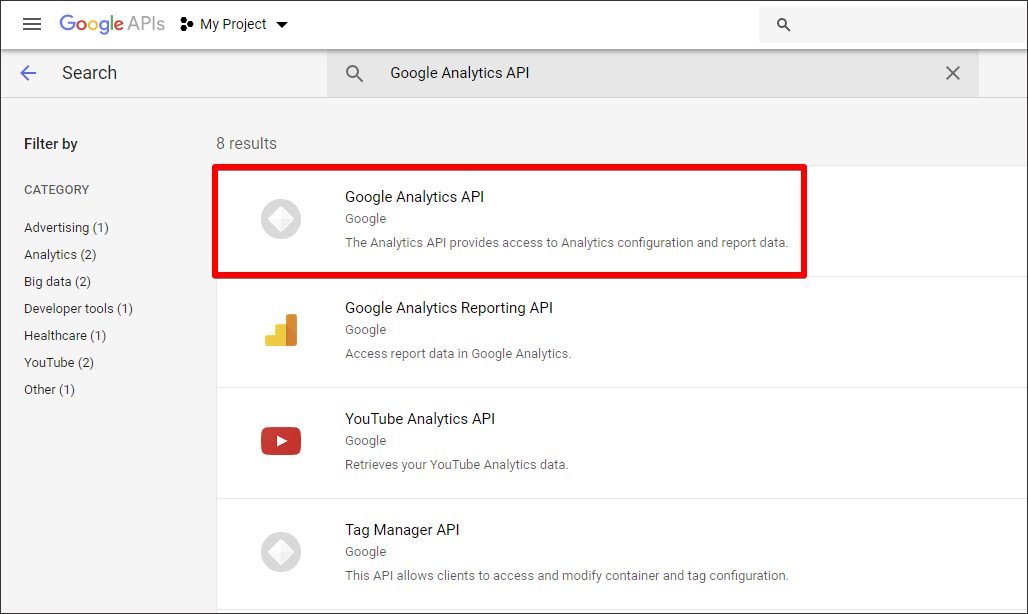
Task: Filter by YouTube (2) category
Action: click(x=59, y=362)
